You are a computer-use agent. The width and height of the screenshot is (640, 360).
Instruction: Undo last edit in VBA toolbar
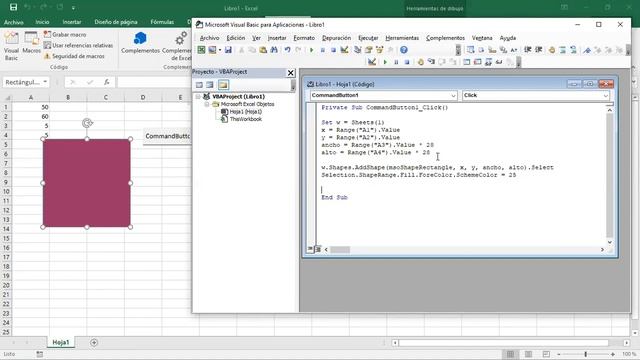(287, 50)
